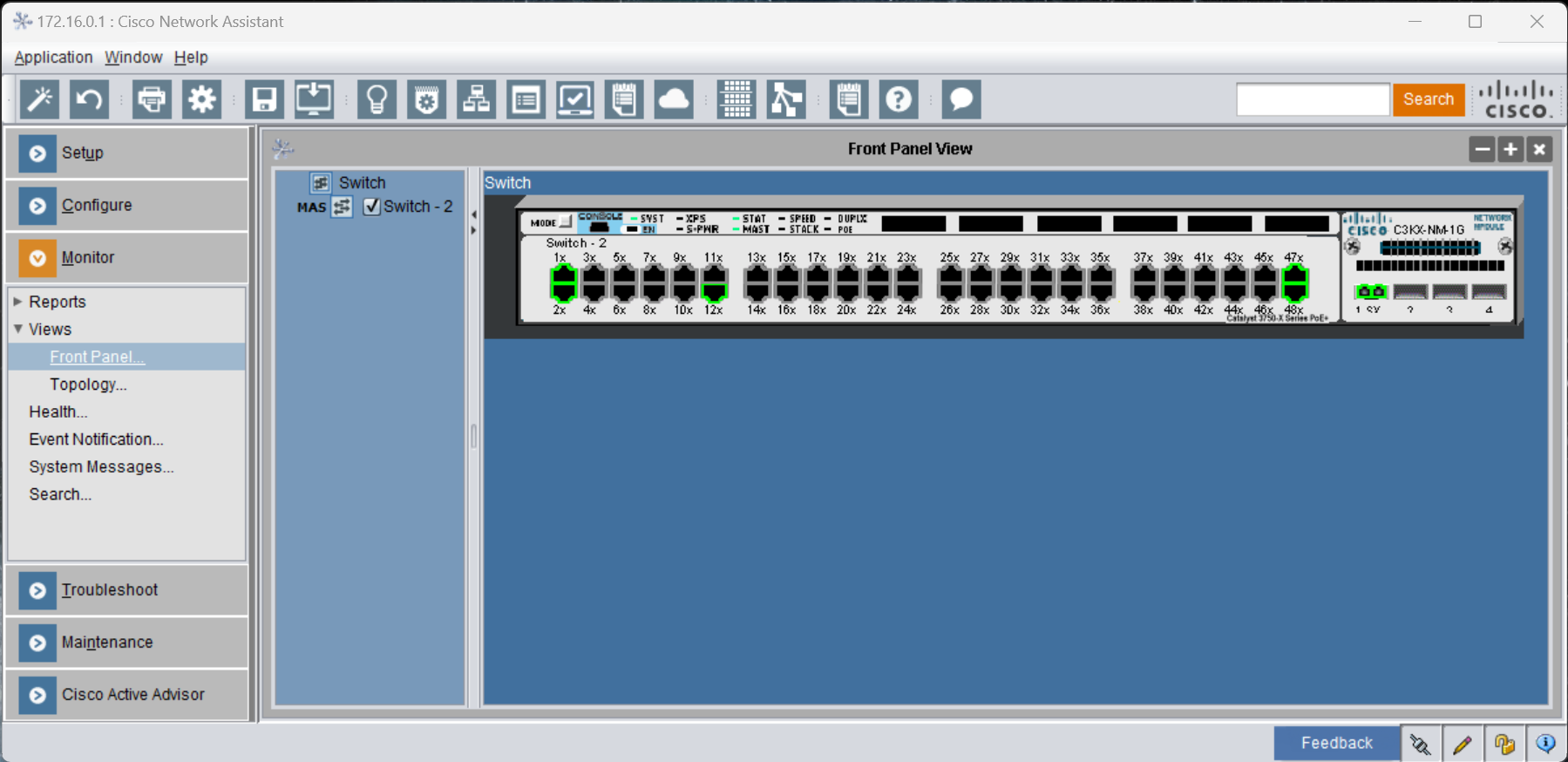The width and height of the screenshot is (1568, 762).
Task: Expand the Reports tree node
Action: [x=17, y=302]
